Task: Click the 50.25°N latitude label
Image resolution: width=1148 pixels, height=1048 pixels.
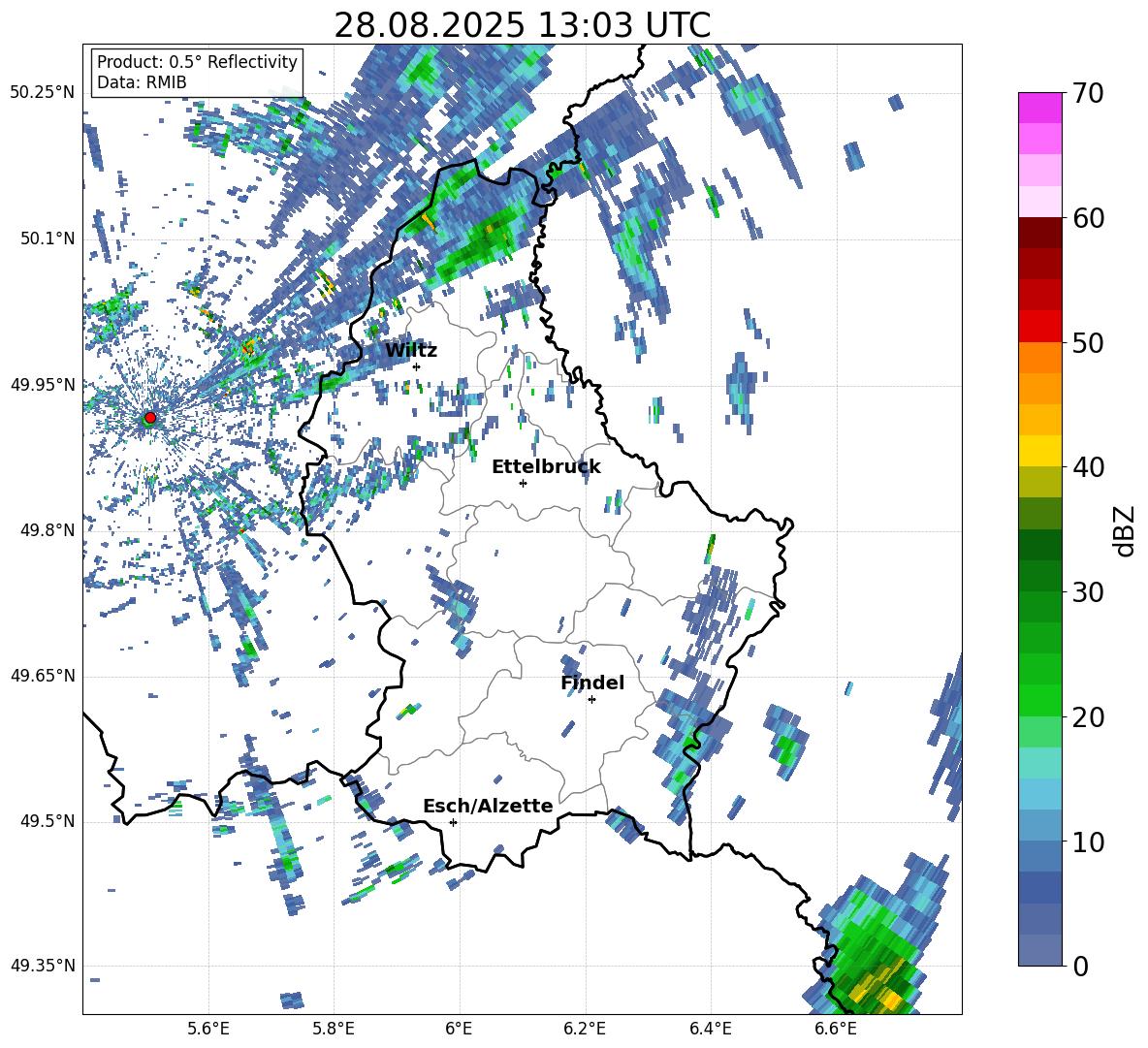Action: point(43,93)
